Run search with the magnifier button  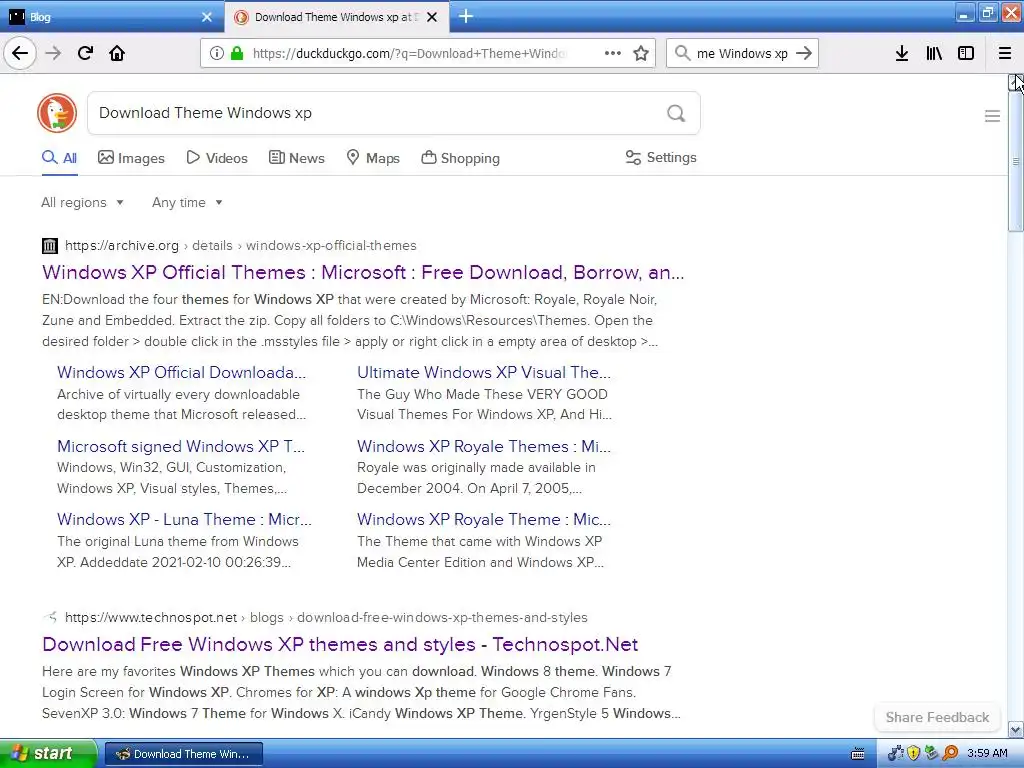pos(676,114)
